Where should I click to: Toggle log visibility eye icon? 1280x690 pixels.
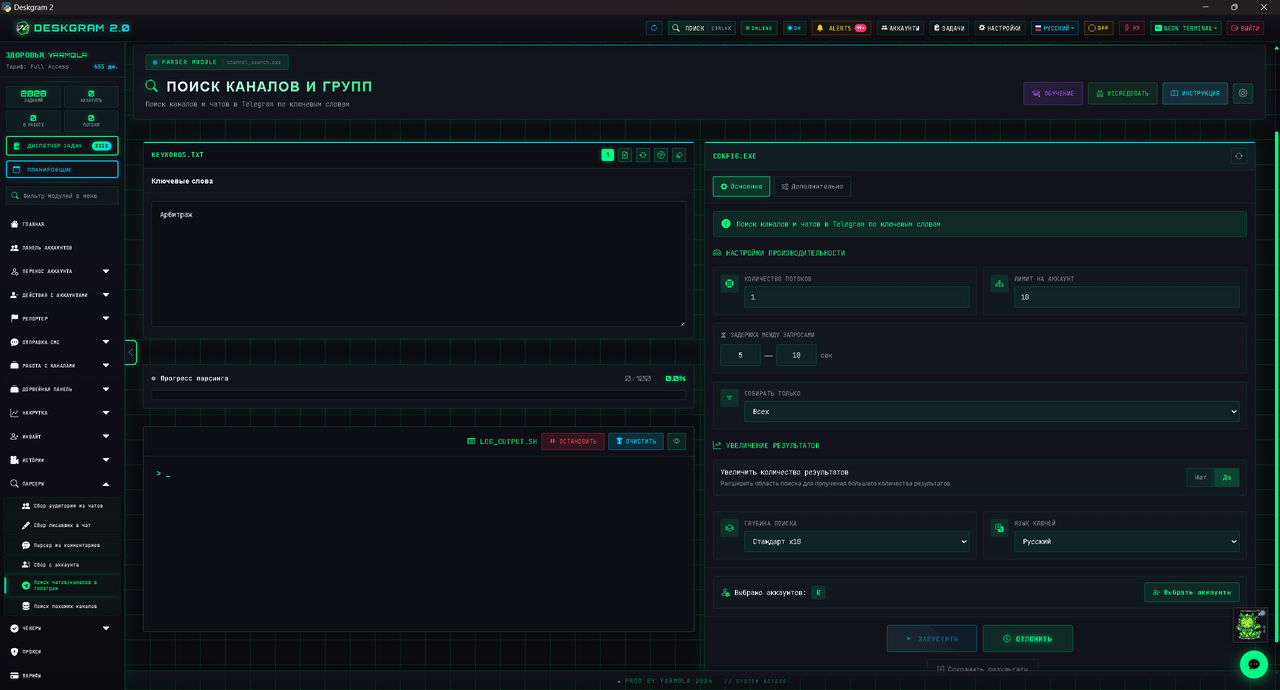677,441
